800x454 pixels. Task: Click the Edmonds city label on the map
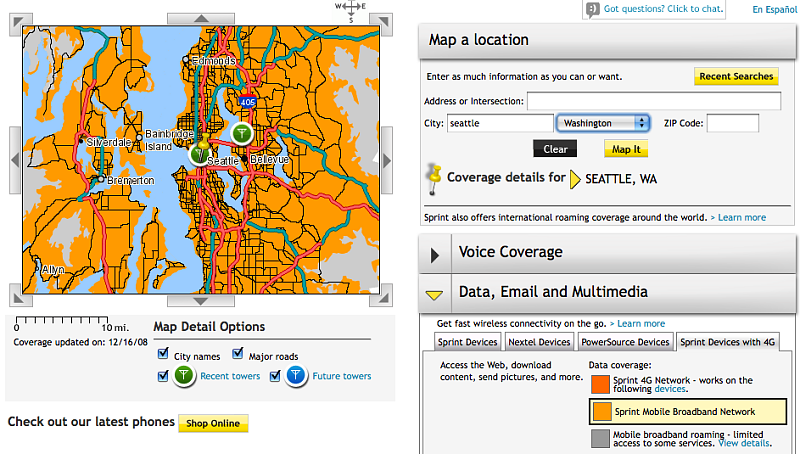coord(214,61)
